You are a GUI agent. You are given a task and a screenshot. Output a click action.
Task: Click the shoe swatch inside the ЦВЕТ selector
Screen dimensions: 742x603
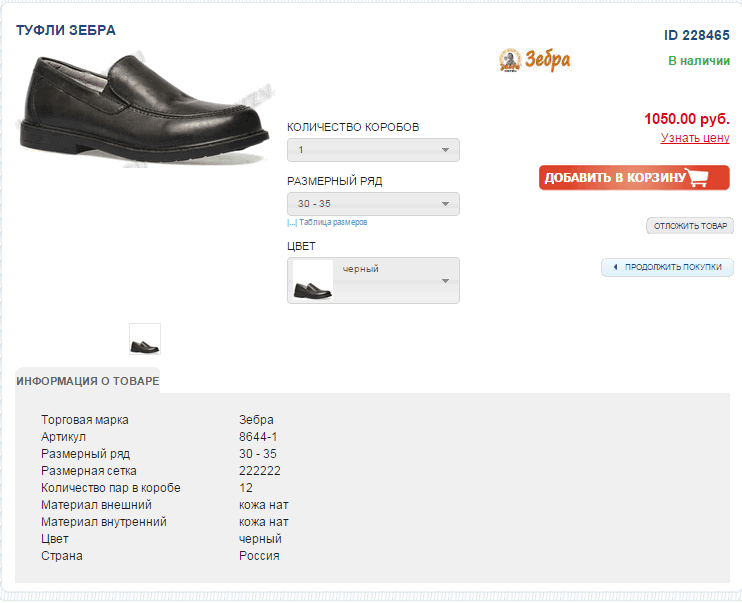(311, 281)
